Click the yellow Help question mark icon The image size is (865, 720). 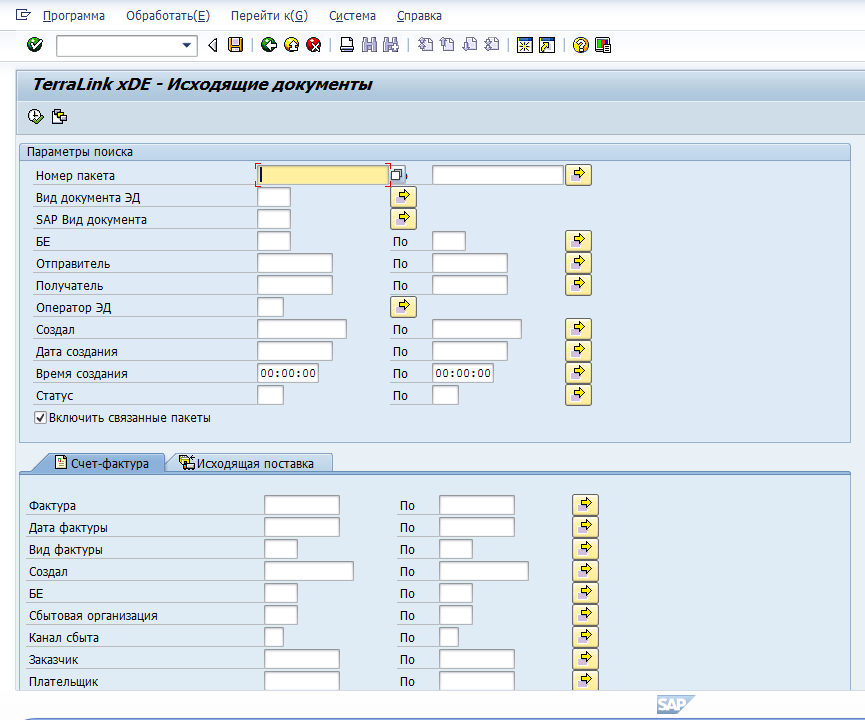point(580,45)
